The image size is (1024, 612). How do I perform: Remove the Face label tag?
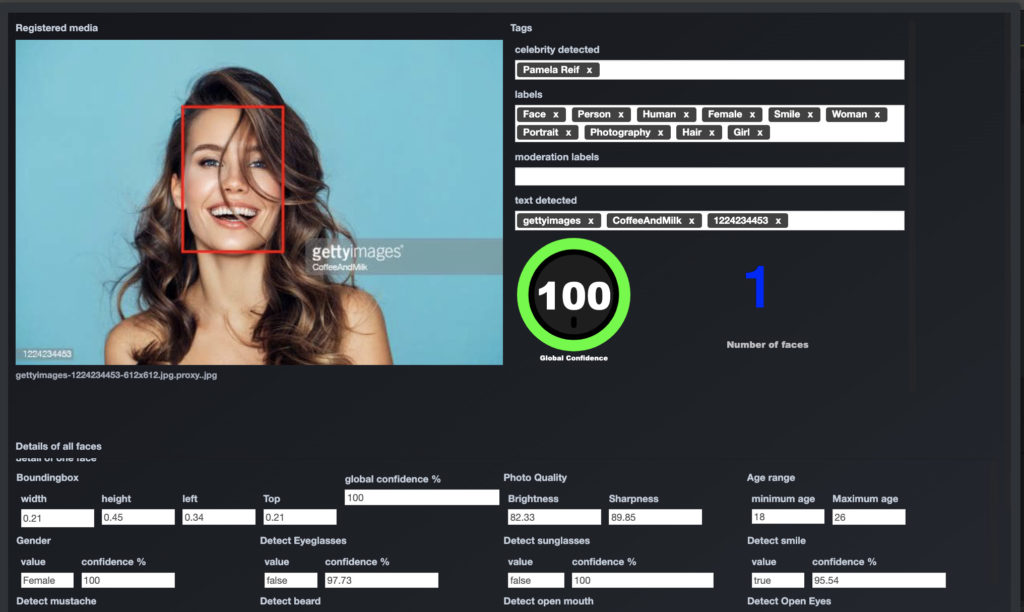point(556,114)
